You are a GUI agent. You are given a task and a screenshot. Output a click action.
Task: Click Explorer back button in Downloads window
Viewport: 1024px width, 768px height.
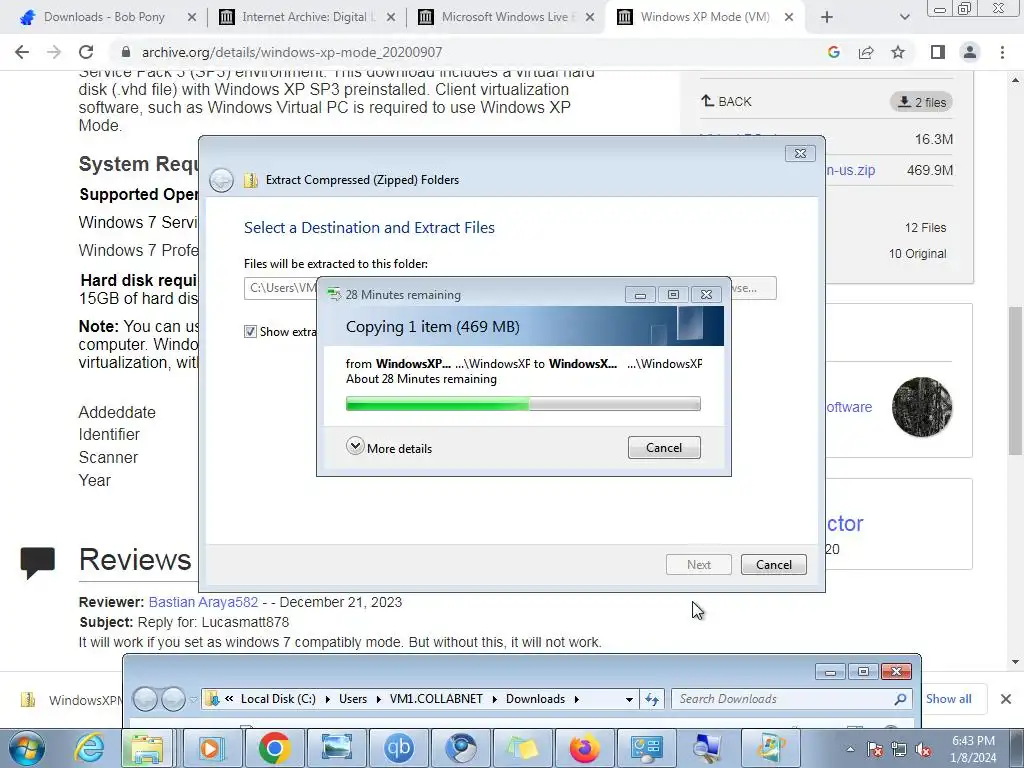[x=145, y=699]
